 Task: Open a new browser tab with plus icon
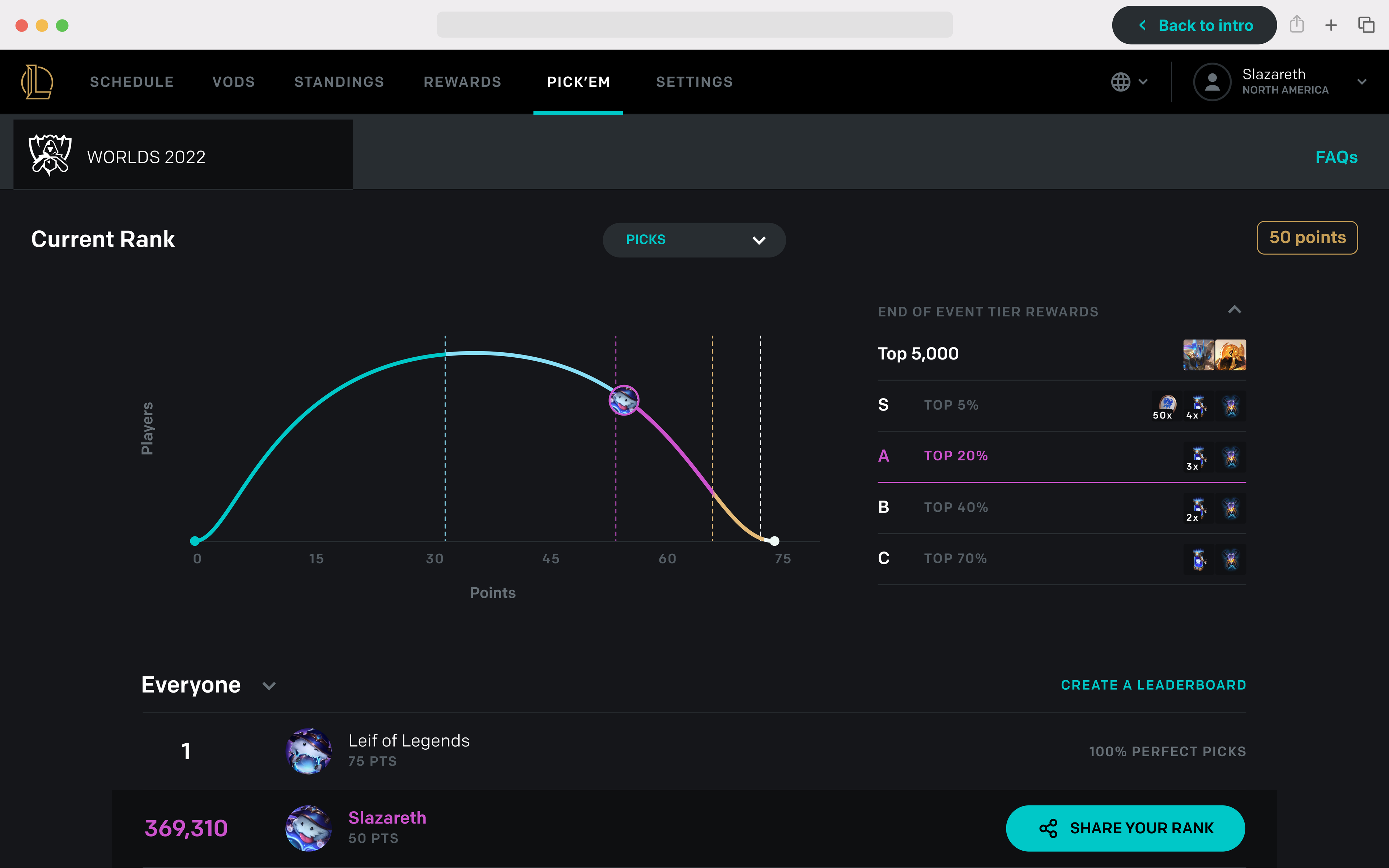pos(1330,25)
